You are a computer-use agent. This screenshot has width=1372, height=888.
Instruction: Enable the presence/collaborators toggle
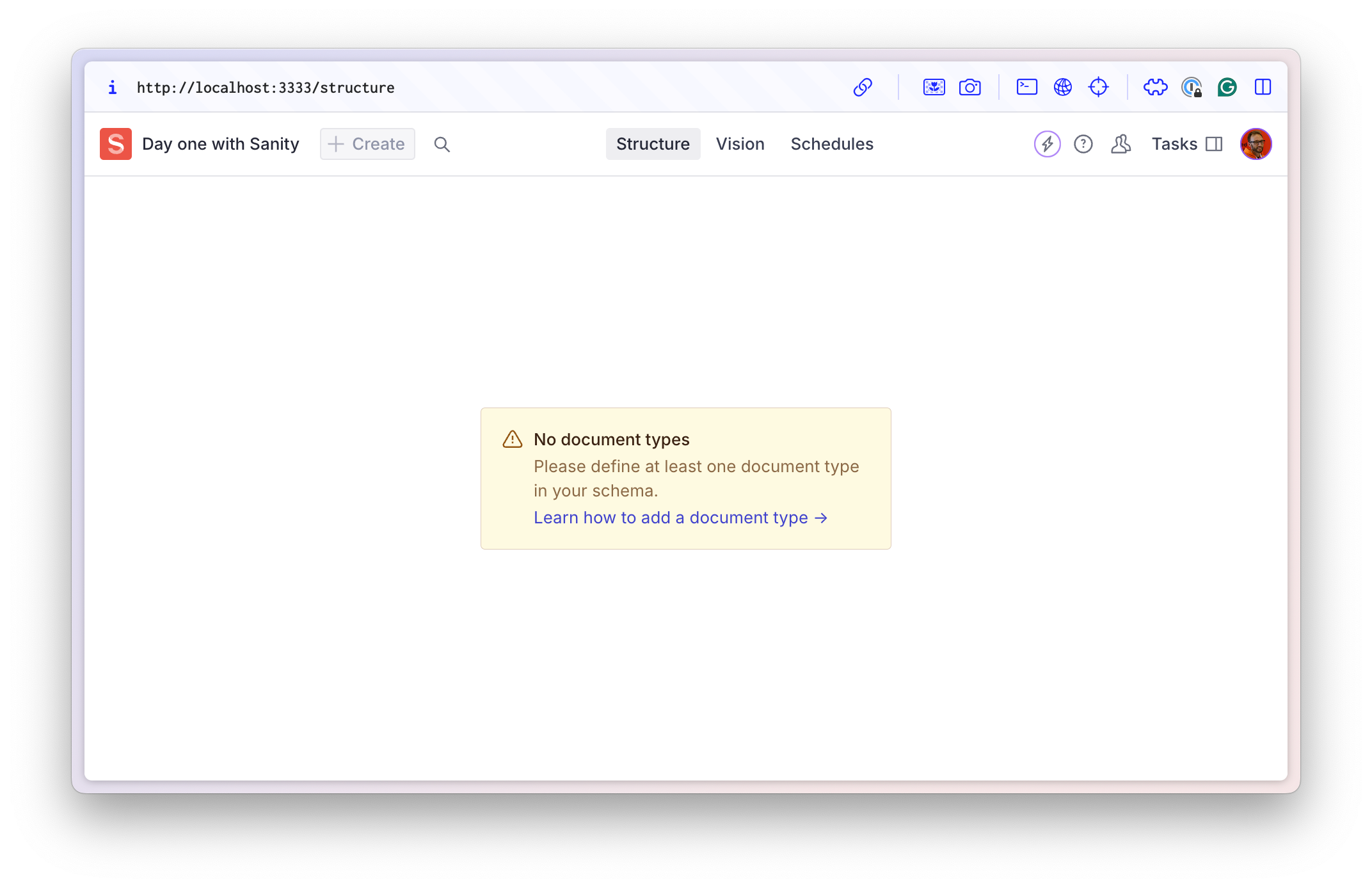coord(1121,144)
